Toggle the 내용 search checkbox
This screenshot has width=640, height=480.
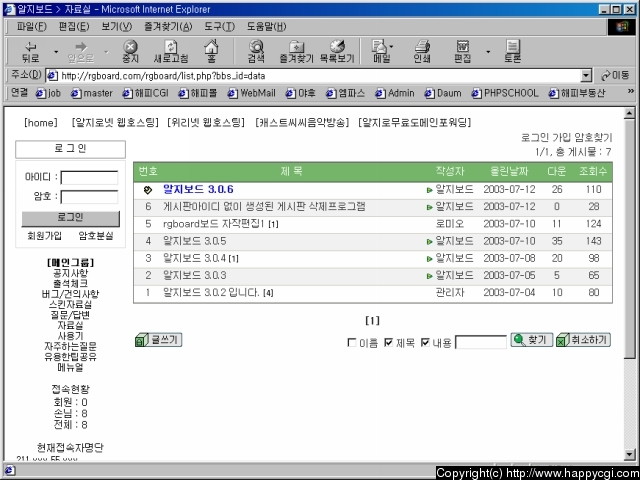coord(425,342)
